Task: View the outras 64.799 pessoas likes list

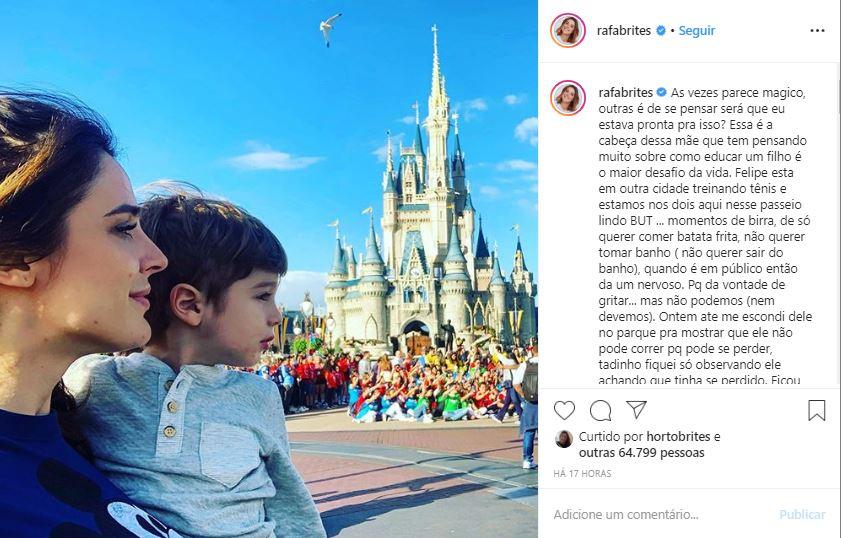Action: point(641,453)
